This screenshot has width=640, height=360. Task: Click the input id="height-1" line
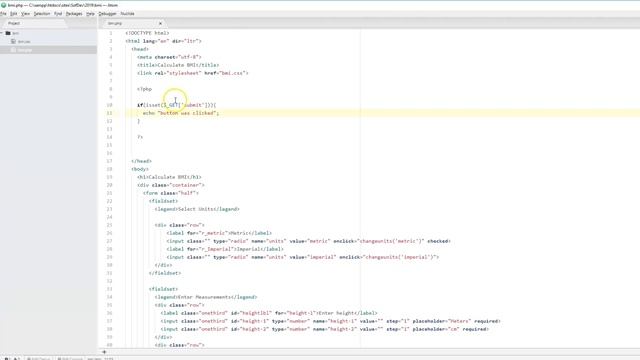pyautogui.click(x=330, y=321)
